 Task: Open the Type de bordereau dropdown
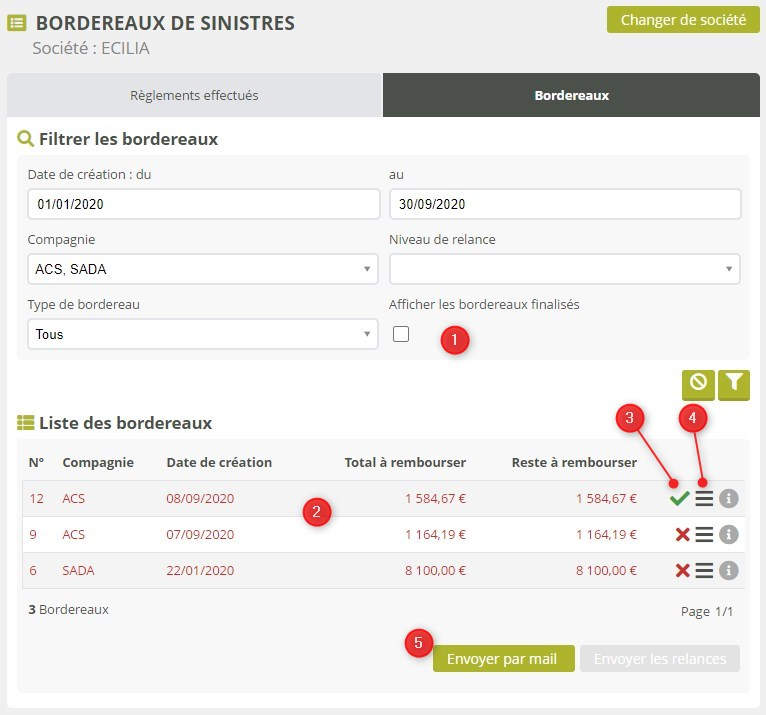pos(202,334)
